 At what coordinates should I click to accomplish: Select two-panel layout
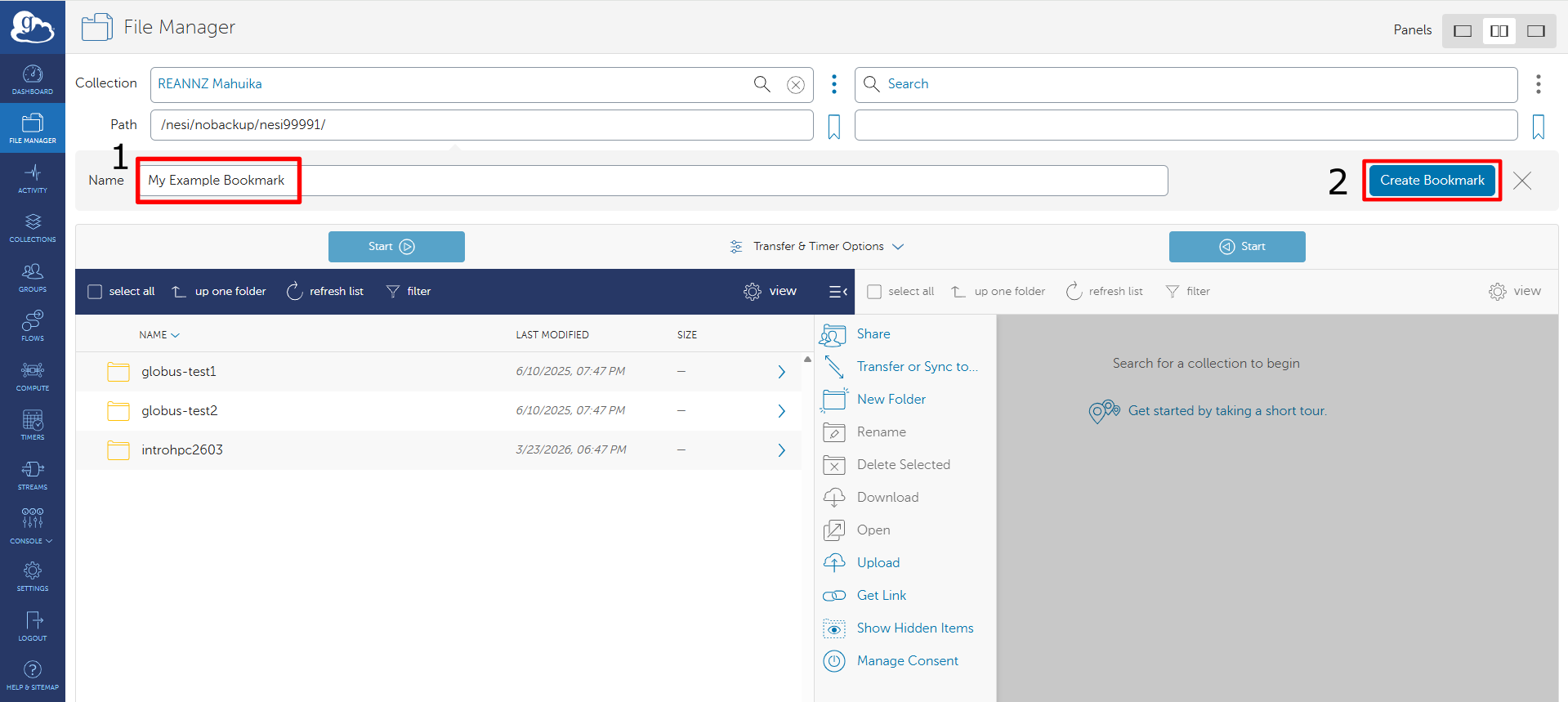click(1499, 31)
